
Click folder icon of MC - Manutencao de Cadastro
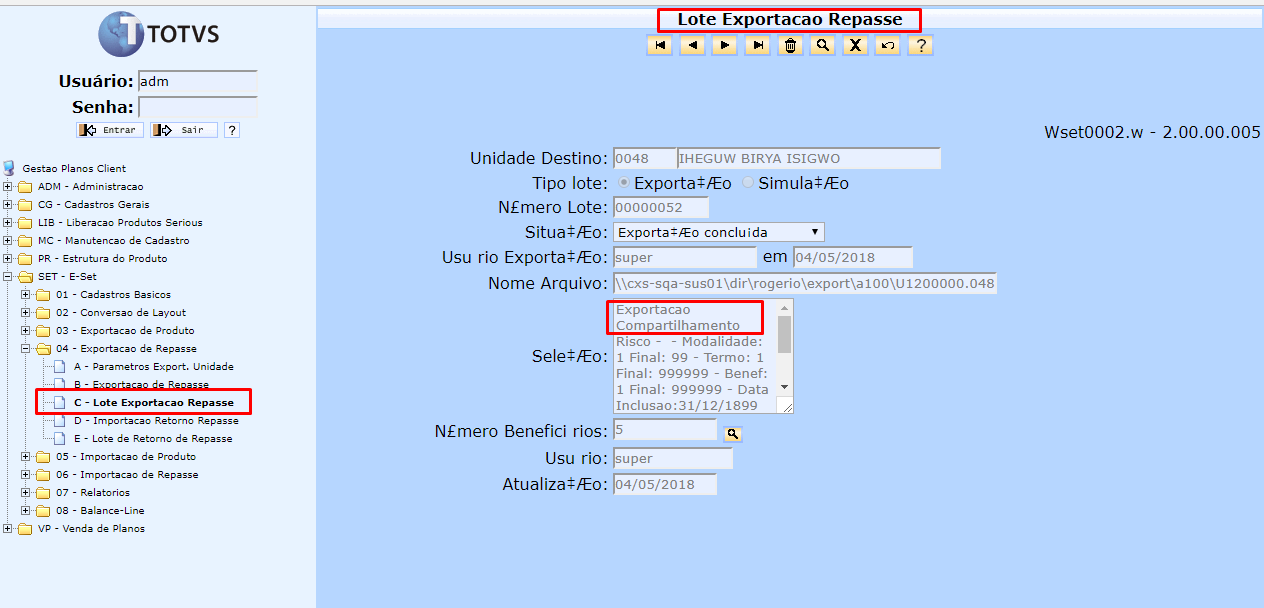pyautogui.click(x=25, y=240)
